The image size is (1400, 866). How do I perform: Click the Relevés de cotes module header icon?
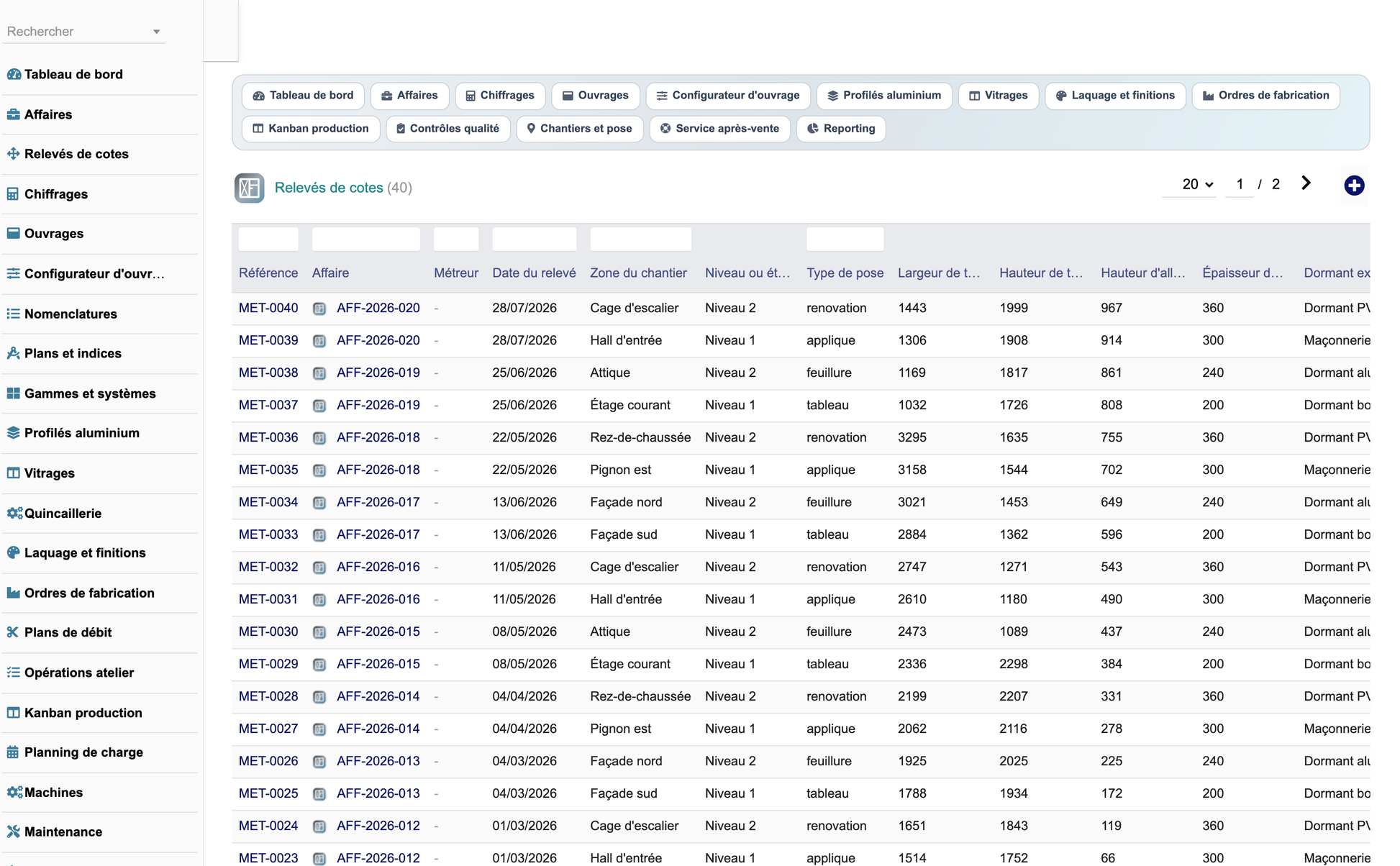click(250, 188)
